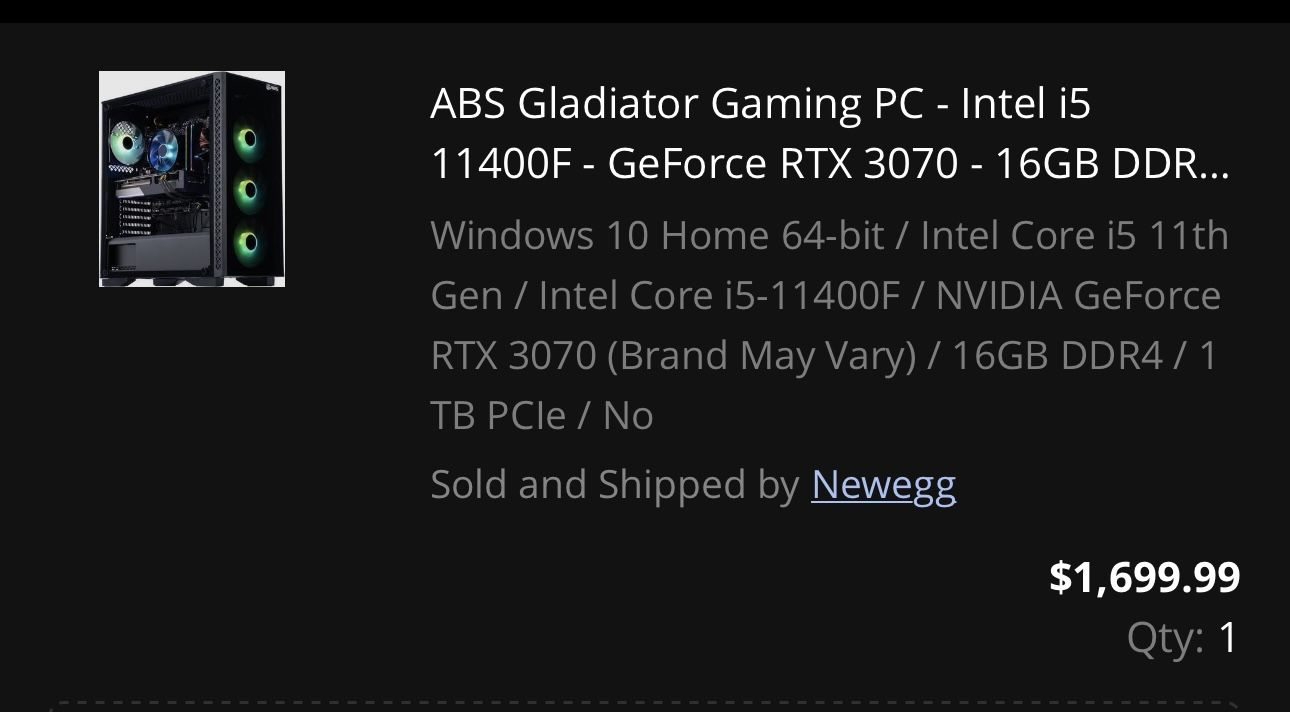This screenshot has width=1290, height=712.
Task: Click the Sold and Shipped by text
Action: click(x=610, y=484)
